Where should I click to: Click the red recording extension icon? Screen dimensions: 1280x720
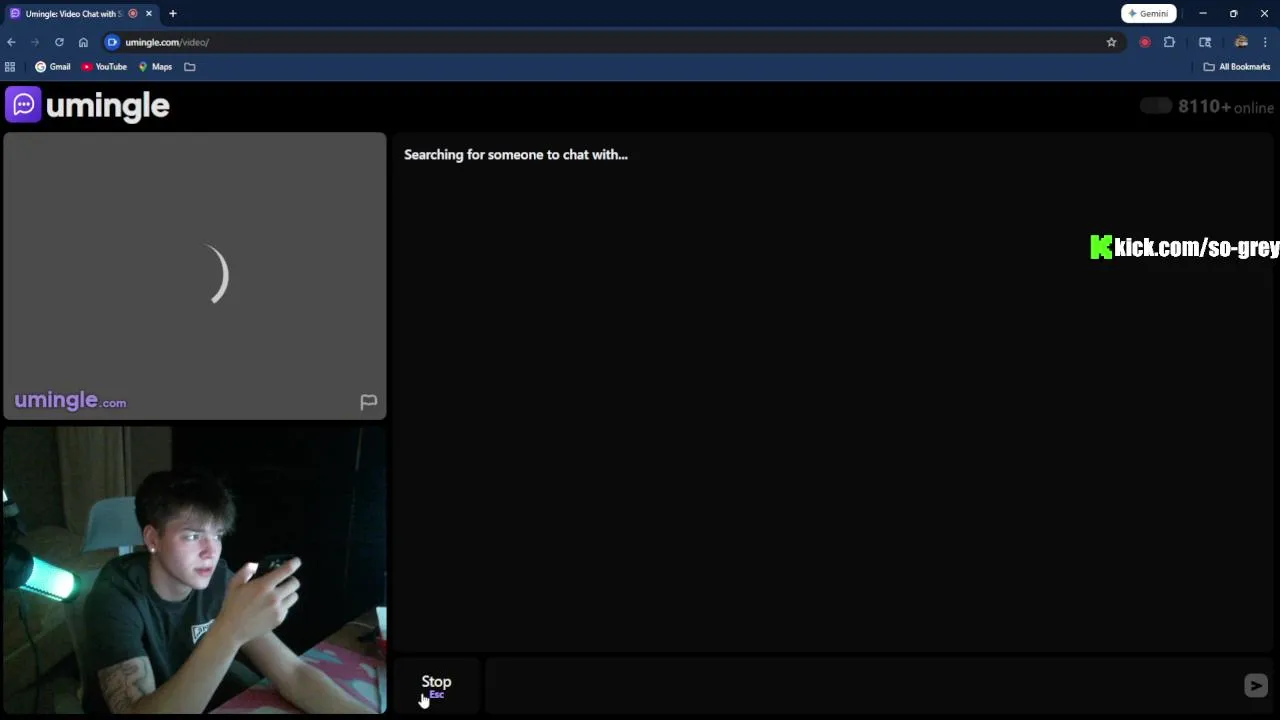[1145, 42]
